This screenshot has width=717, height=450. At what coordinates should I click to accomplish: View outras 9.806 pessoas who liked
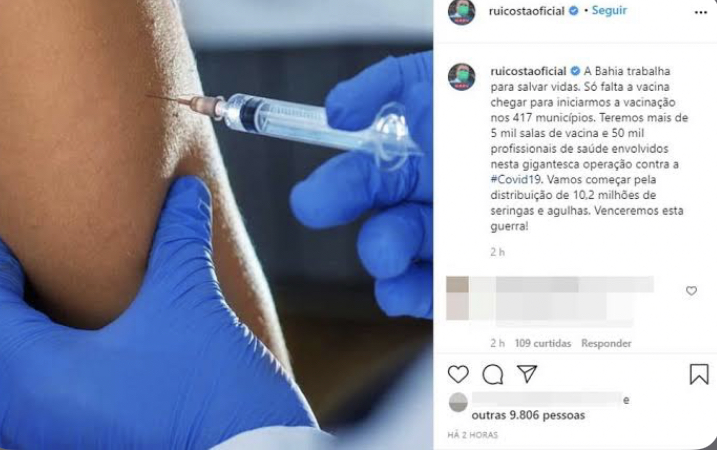[528, 415]
